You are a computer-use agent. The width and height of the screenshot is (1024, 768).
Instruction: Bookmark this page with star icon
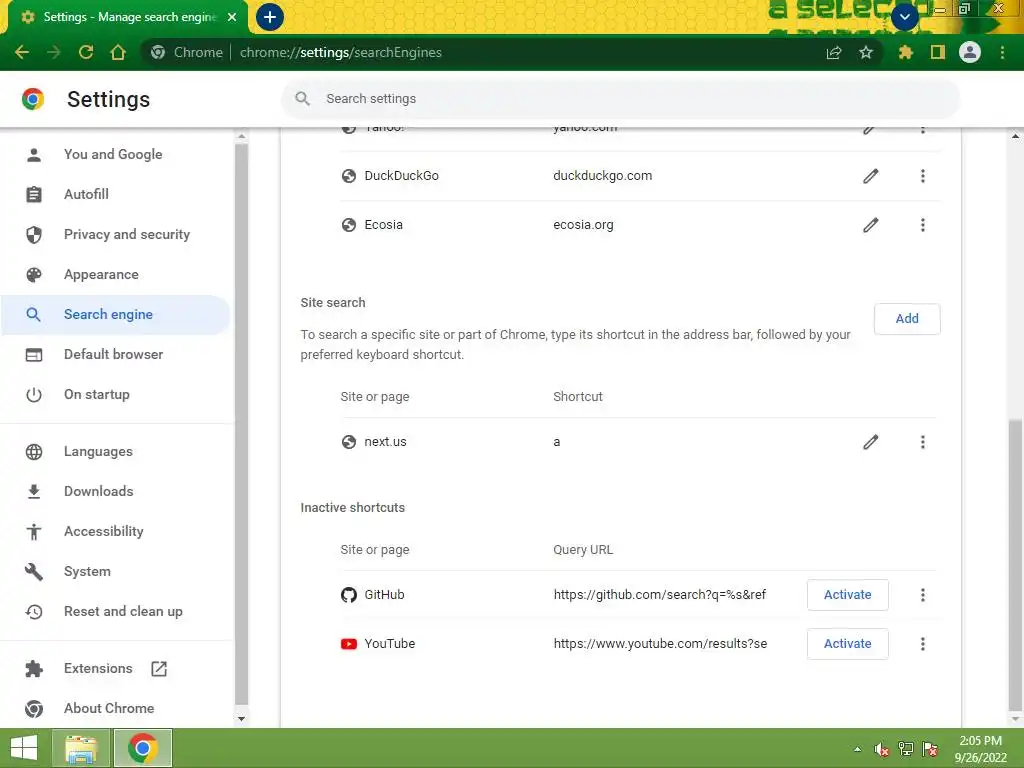[x=866, y=52]
